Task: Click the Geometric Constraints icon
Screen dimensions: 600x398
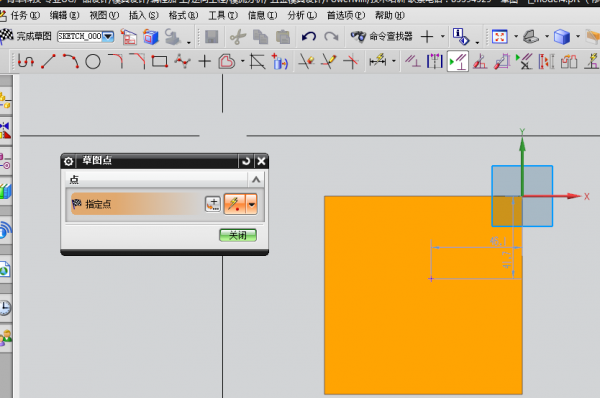Action: (413, 61)
